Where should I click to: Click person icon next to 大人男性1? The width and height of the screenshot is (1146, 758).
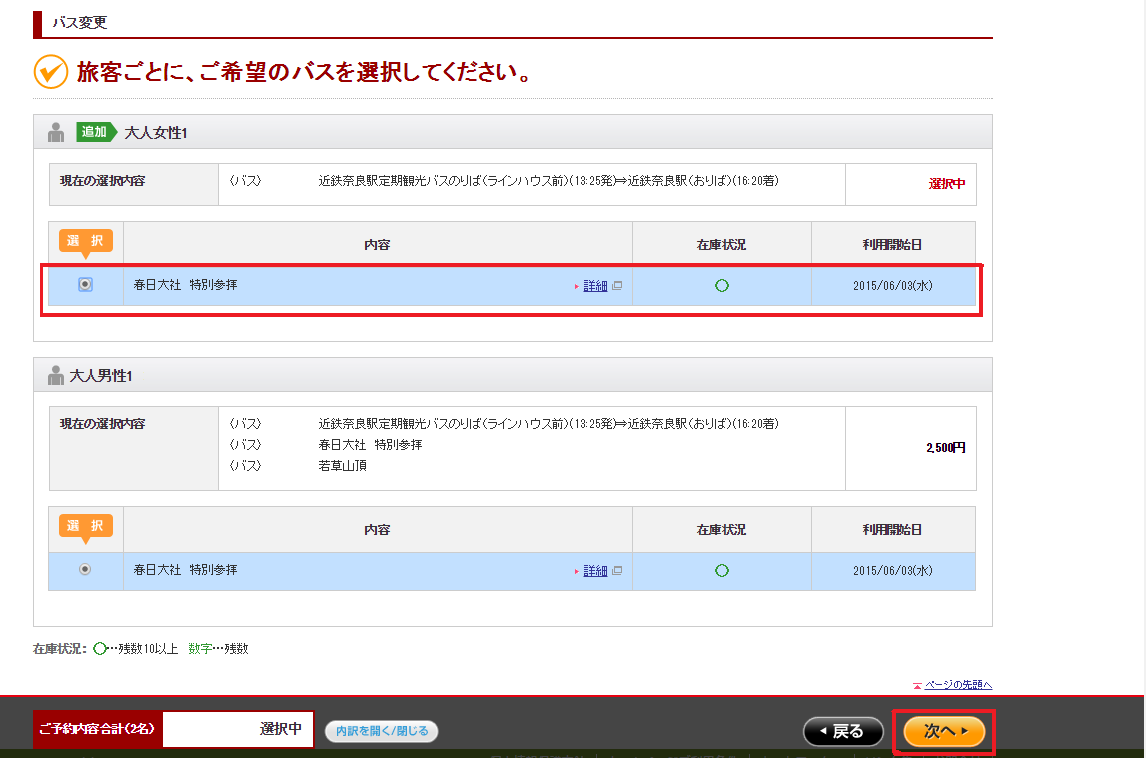tap(56, 376)
